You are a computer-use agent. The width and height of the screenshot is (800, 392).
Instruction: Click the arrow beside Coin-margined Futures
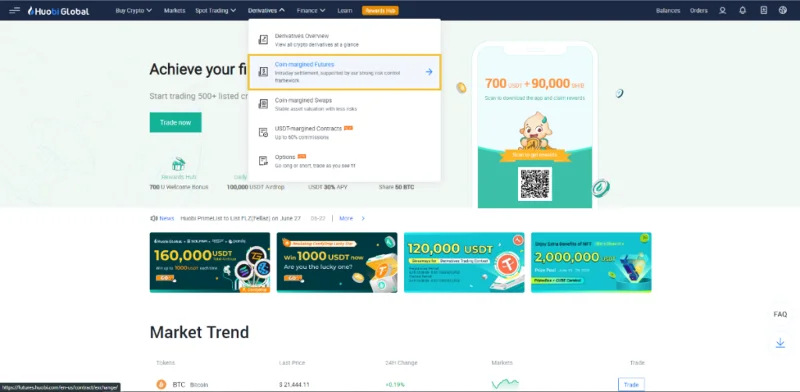(429, 72)
